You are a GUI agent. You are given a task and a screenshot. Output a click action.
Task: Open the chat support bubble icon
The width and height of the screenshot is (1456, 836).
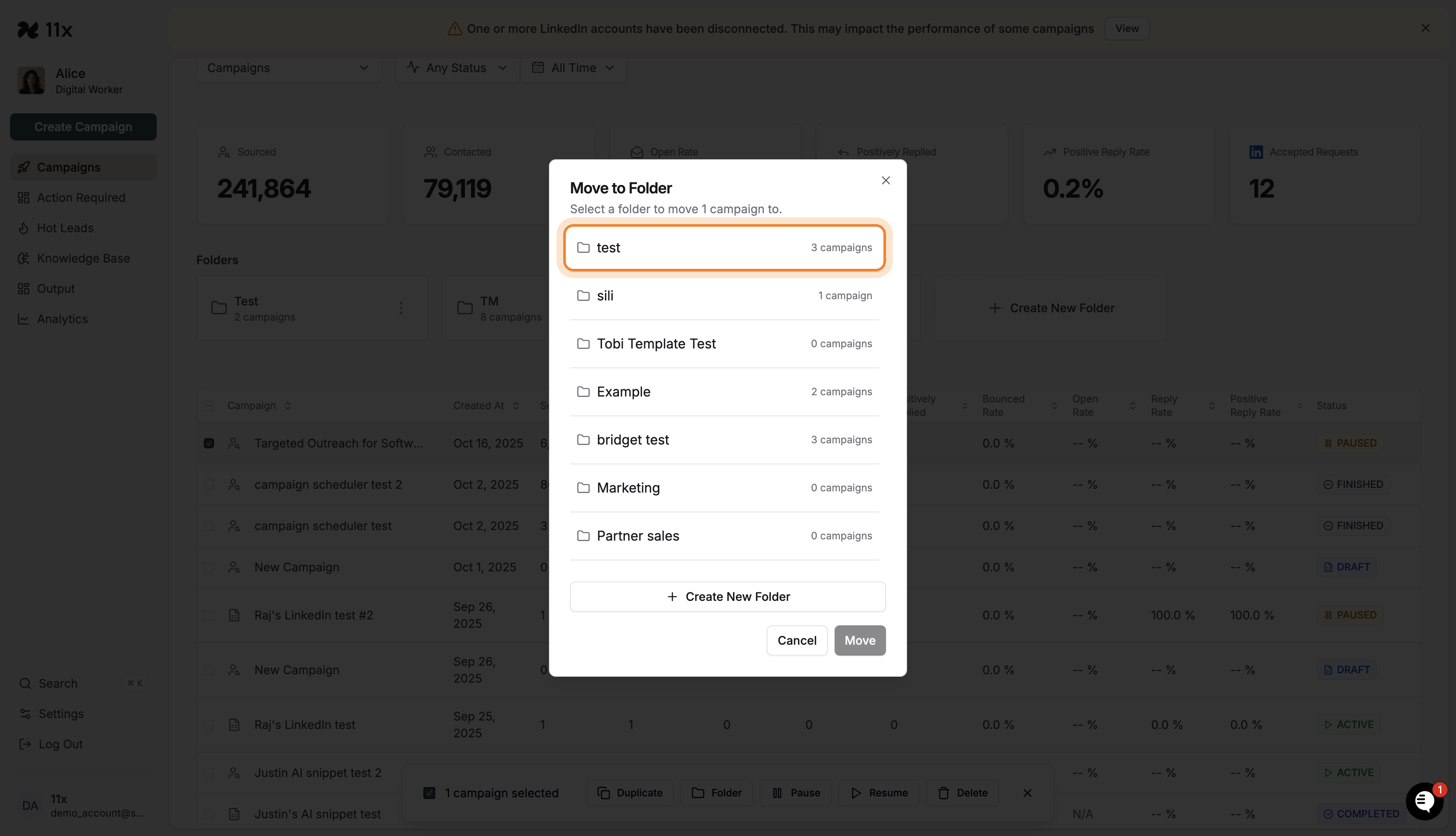click(x=1424, y=801)
